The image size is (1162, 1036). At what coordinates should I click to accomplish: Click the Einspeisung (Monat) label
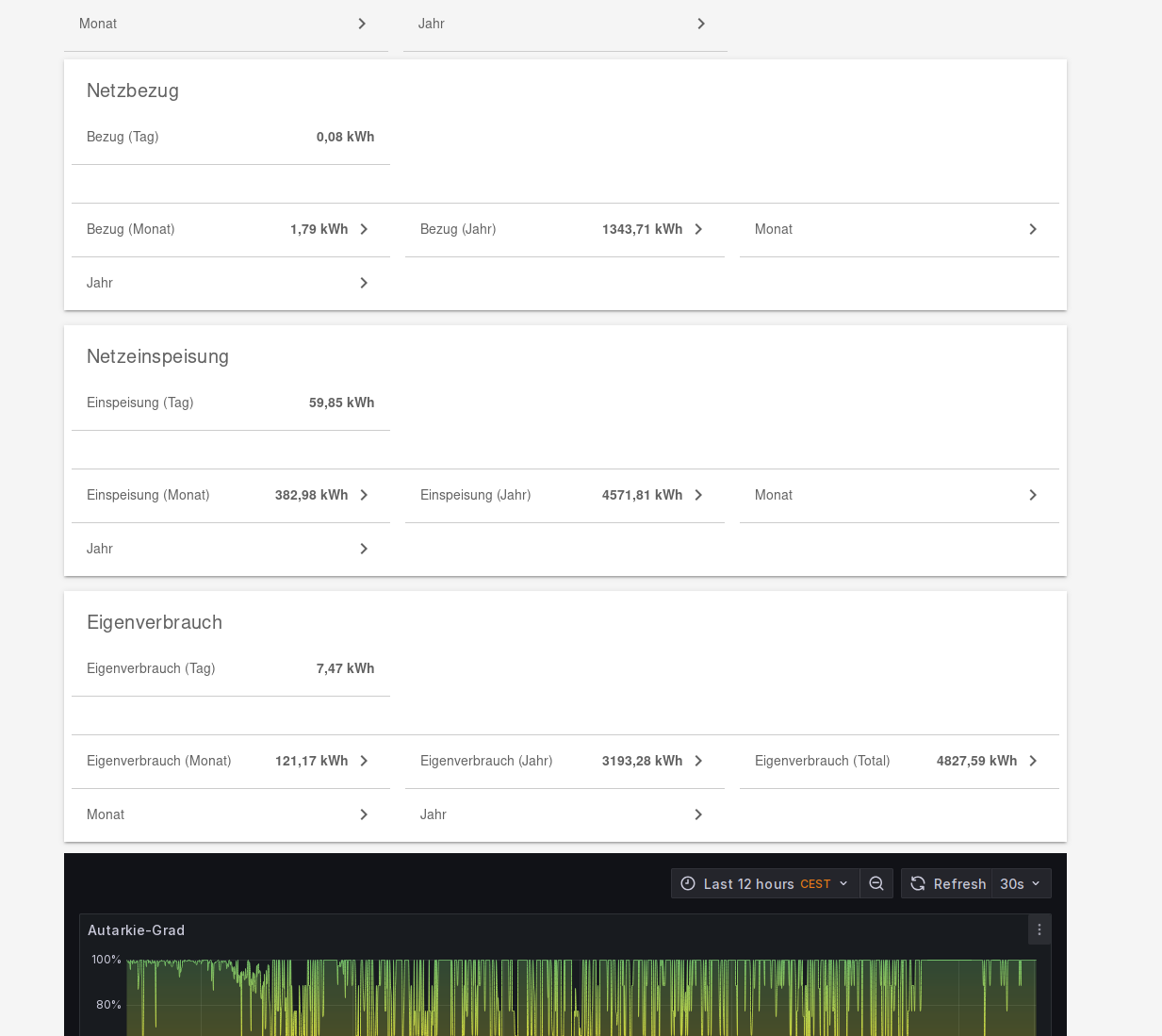pos(148,495)
